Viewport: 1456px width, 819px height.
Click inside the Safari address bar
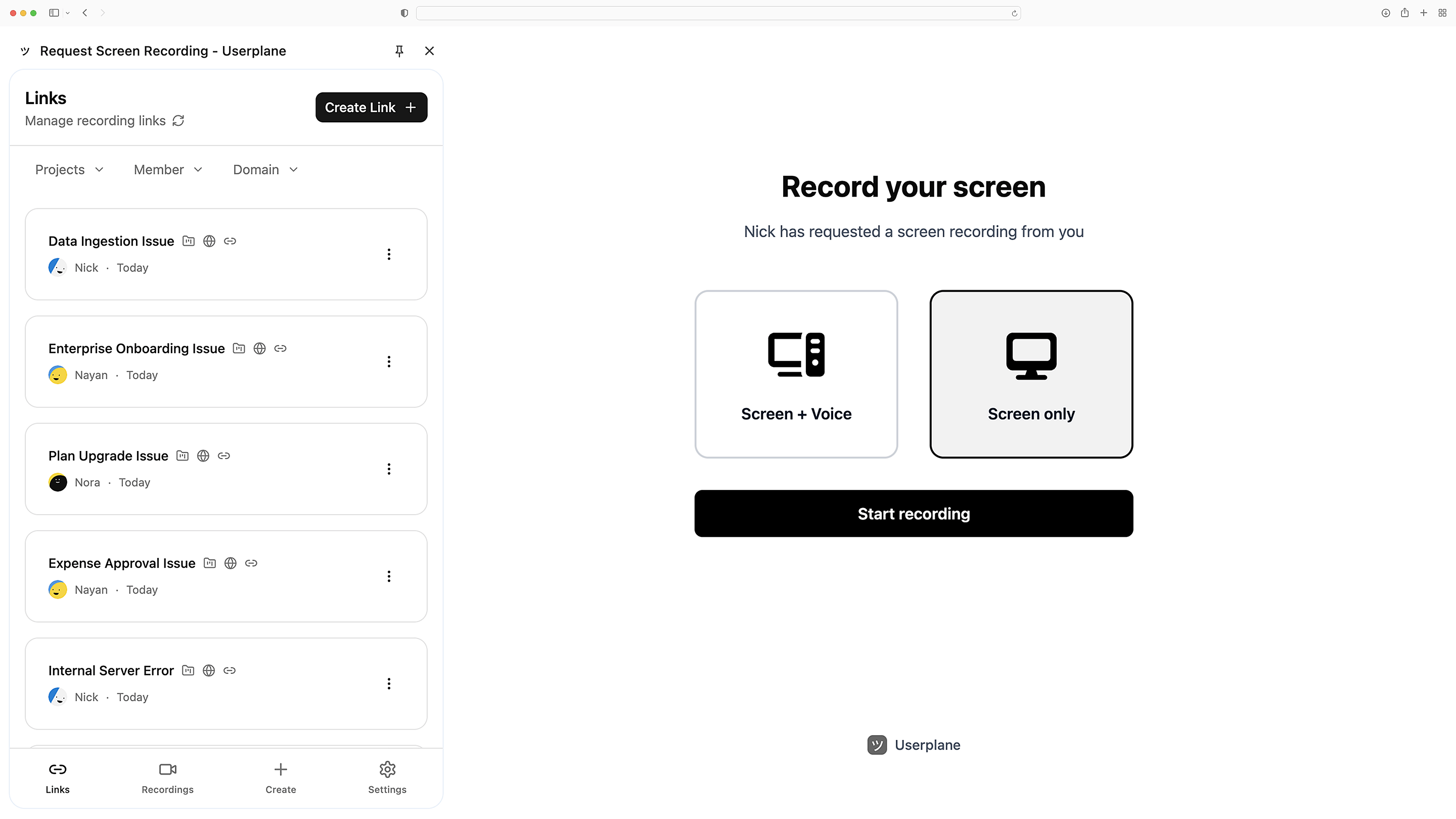(x=718, y=13)
